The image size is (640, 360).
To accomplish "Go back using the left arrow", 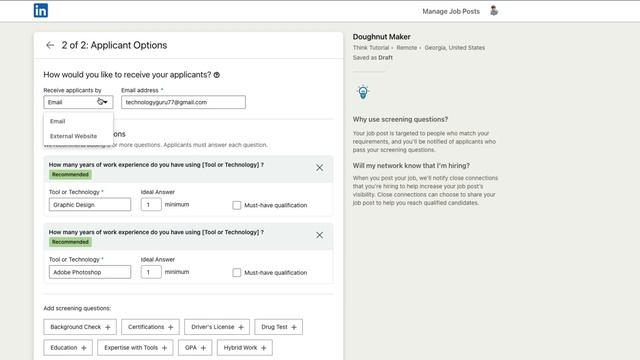I will pos(50,45).
